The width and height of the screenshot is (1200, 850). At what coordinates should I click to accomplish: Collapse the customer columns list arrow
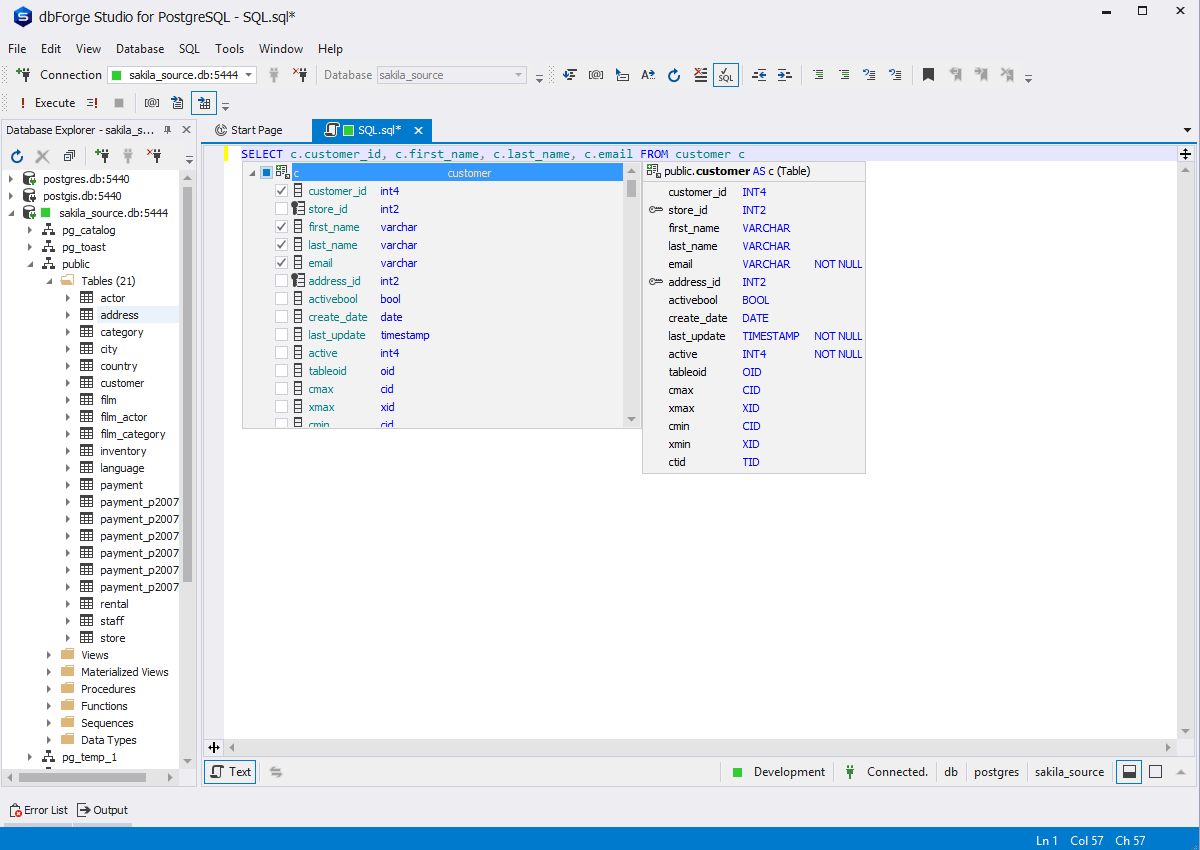tap(251, 173)
